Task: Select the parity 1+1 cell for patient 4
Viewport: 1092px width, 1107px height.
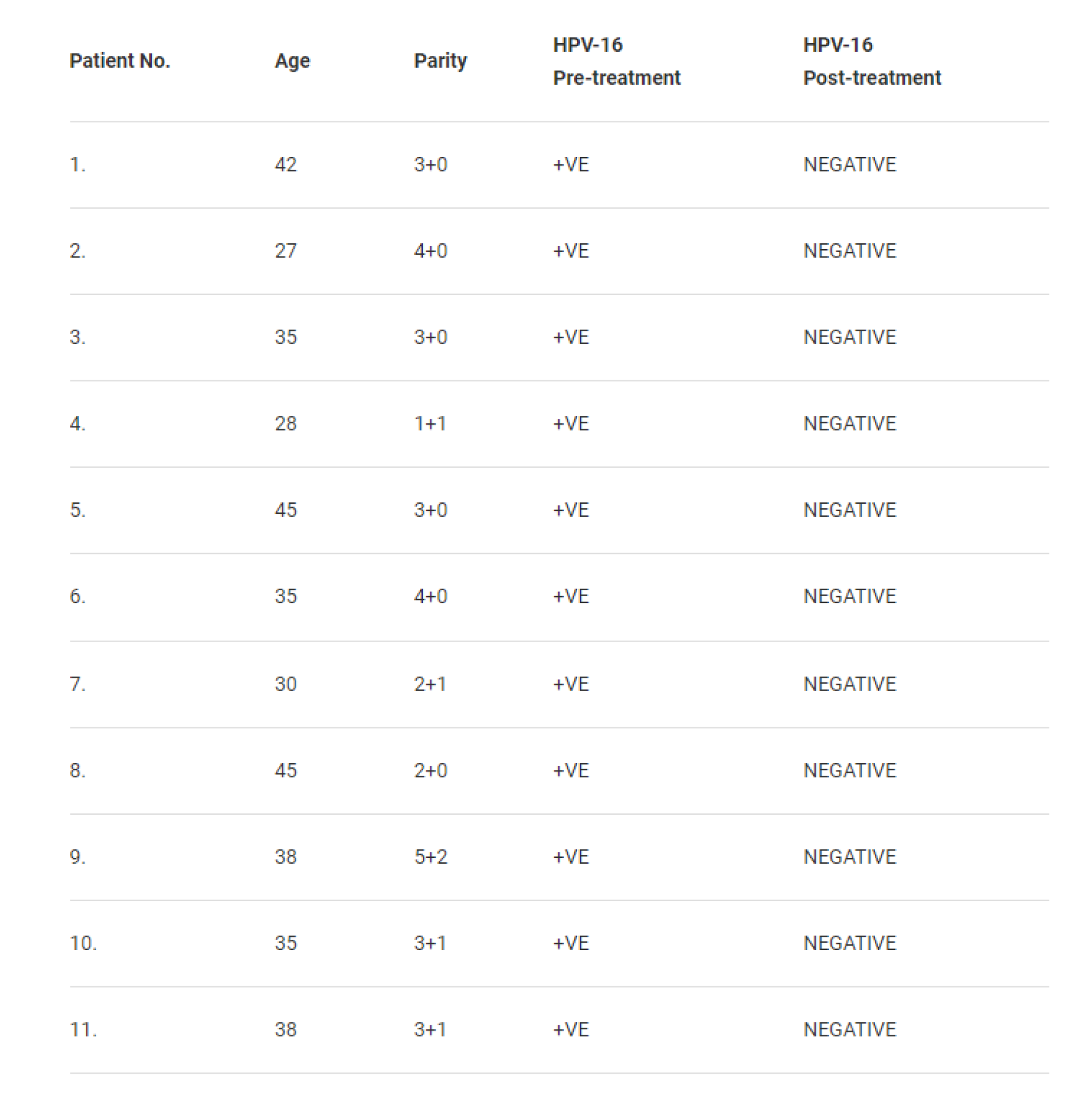Action: click(430, 423)
